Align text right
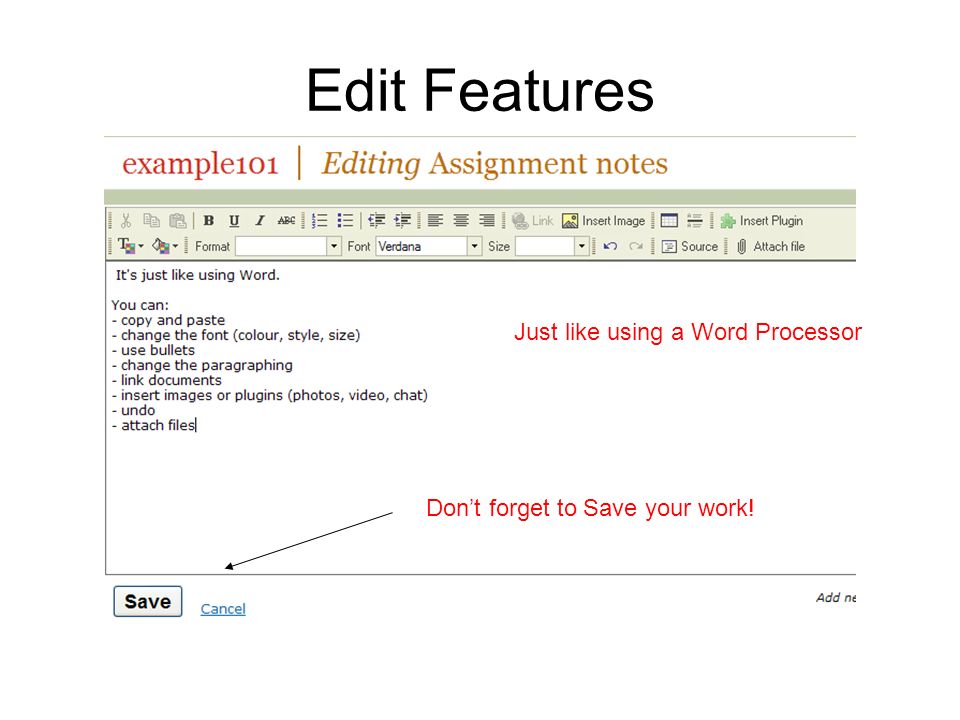Viewport: 960px width, 720px height. click(487, 220)
